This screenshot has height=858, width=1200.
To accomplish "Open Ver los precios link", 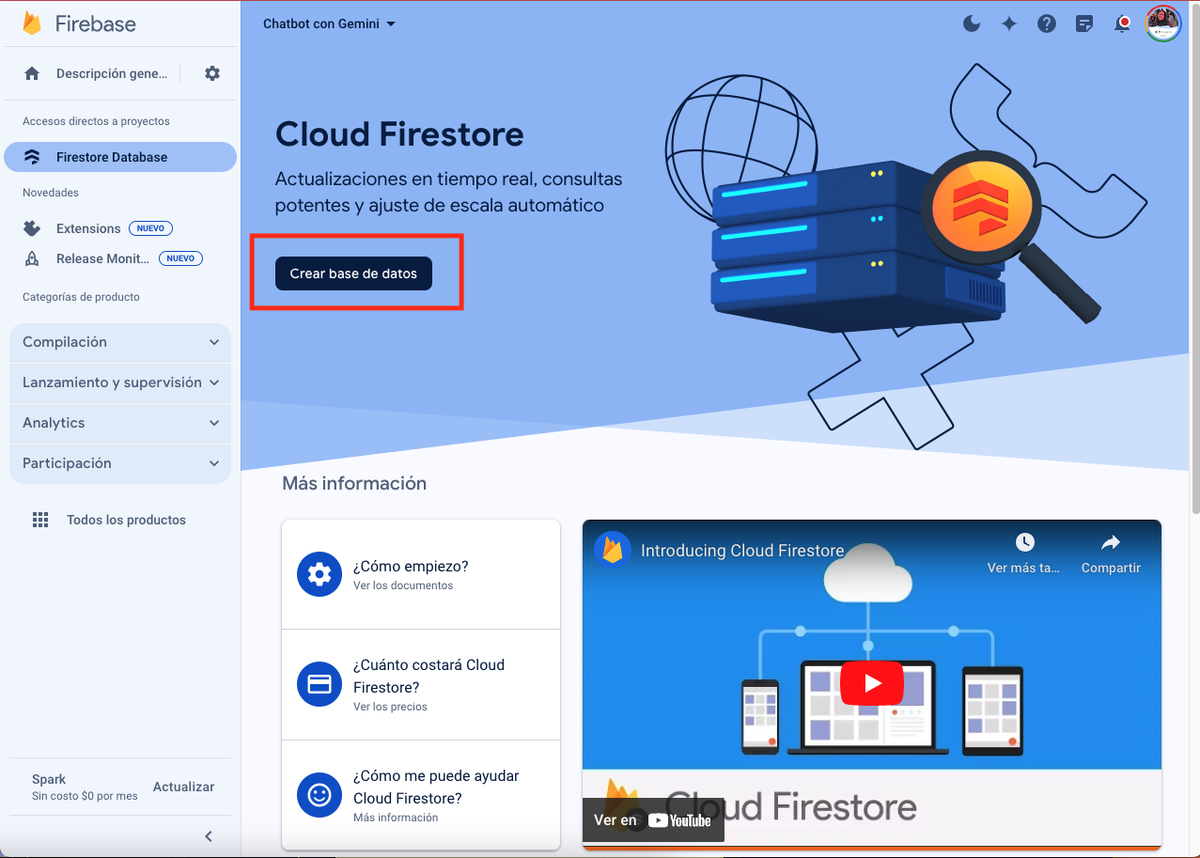I will [390, 706].
